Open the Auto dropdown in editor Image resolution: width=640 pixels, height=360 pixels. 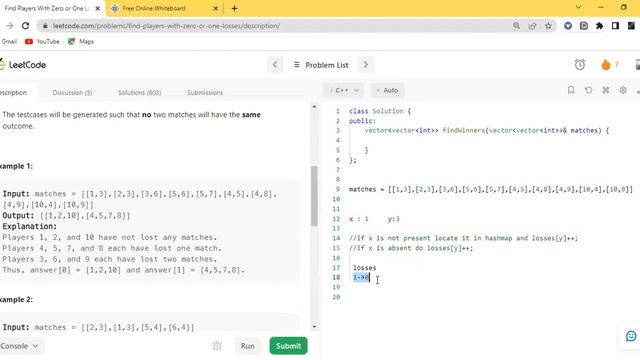[387, 90]
